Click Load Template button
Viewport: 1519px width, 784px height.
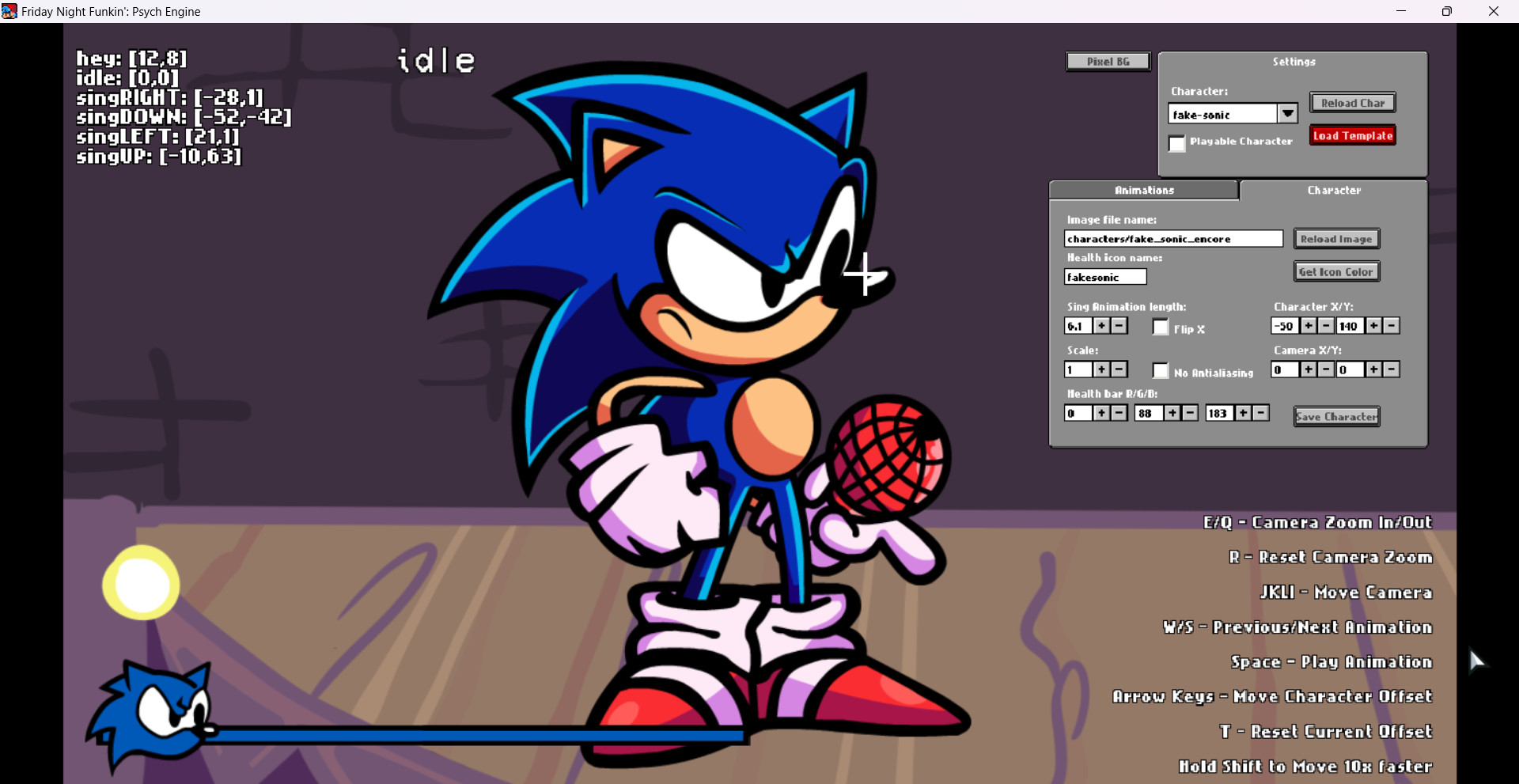coord(1352,135)
